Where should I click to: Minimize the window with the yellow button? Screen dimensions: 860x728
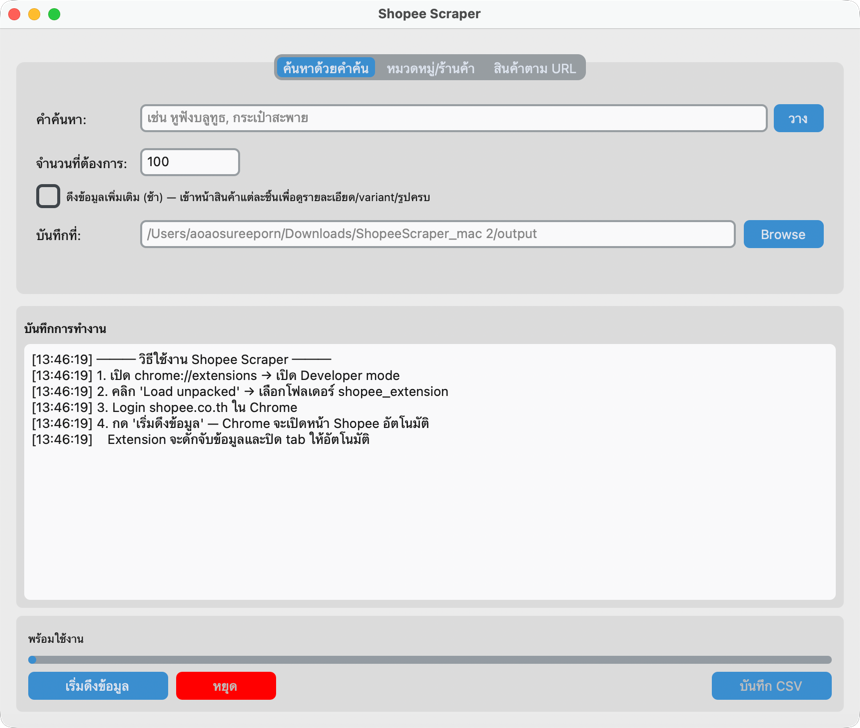[x=34, y=14]
